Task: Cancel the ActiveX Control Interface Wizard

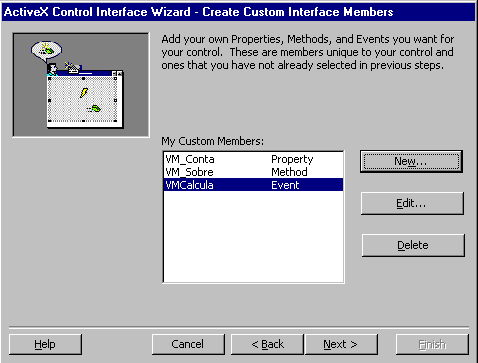Action: 188,344
